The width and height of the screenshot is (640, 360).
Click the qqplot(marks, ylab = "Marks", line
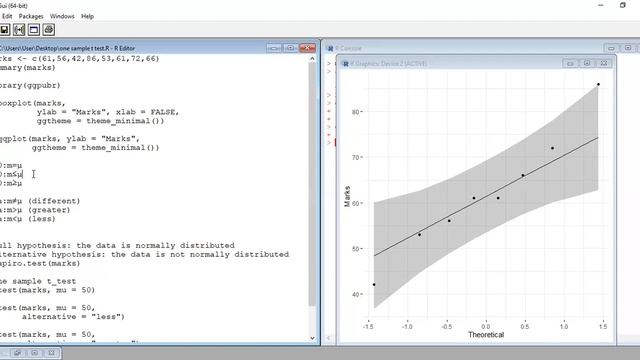[x=70, y=139]
